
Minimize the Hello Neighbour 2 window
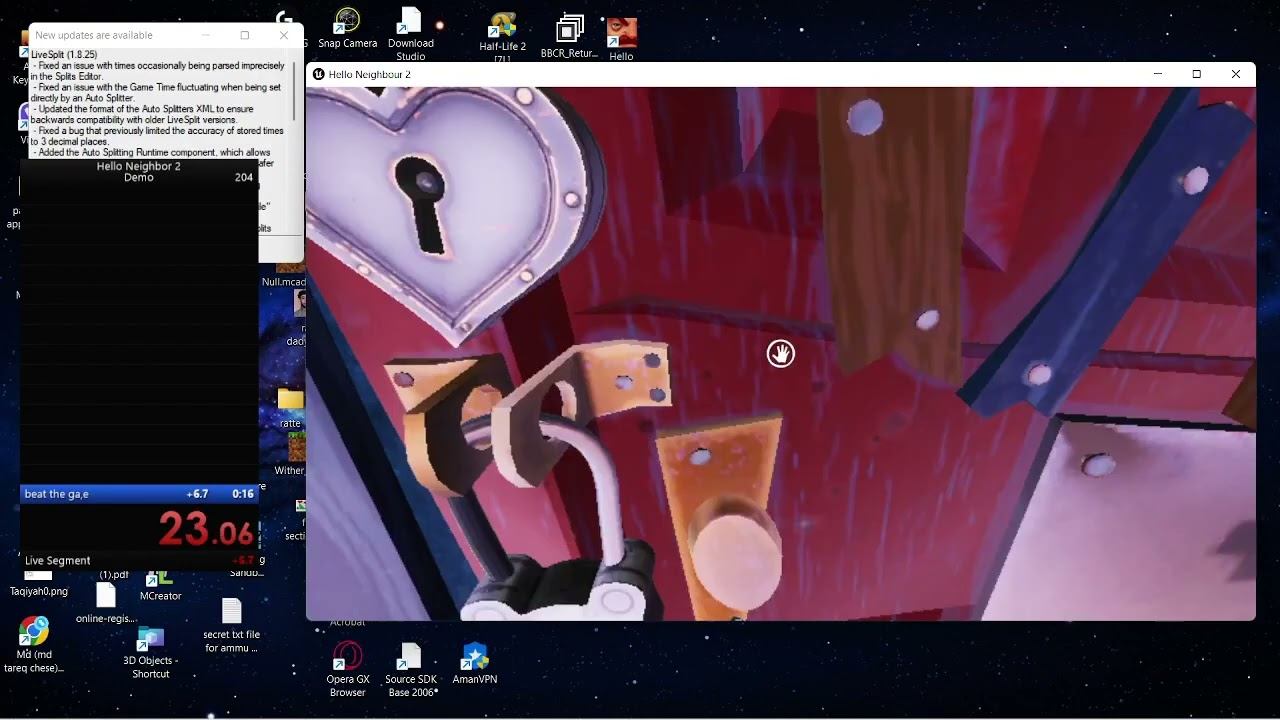(1158, 74)
